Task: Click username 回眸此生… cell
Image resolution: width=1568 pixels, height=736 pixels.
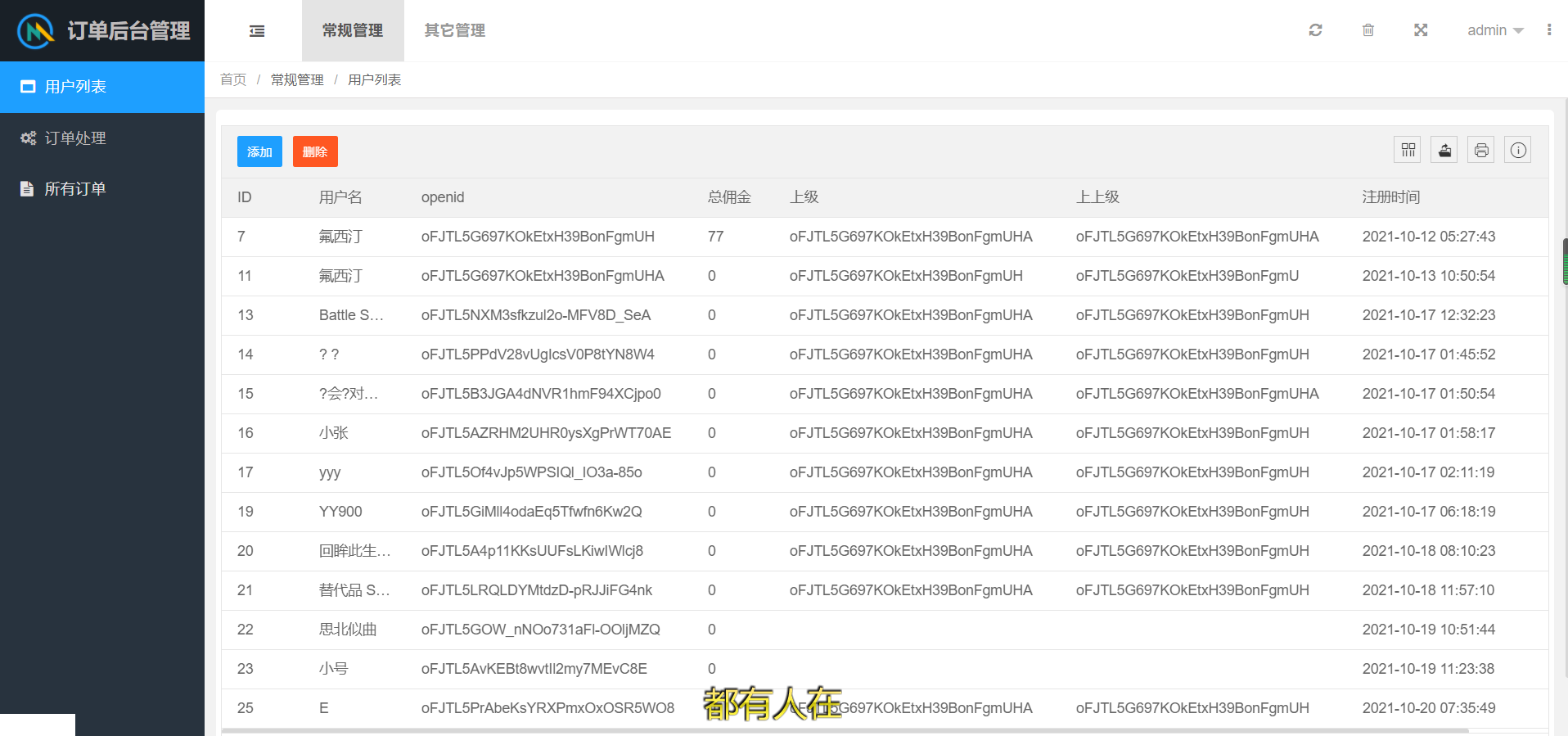Action: coord(355,551)
